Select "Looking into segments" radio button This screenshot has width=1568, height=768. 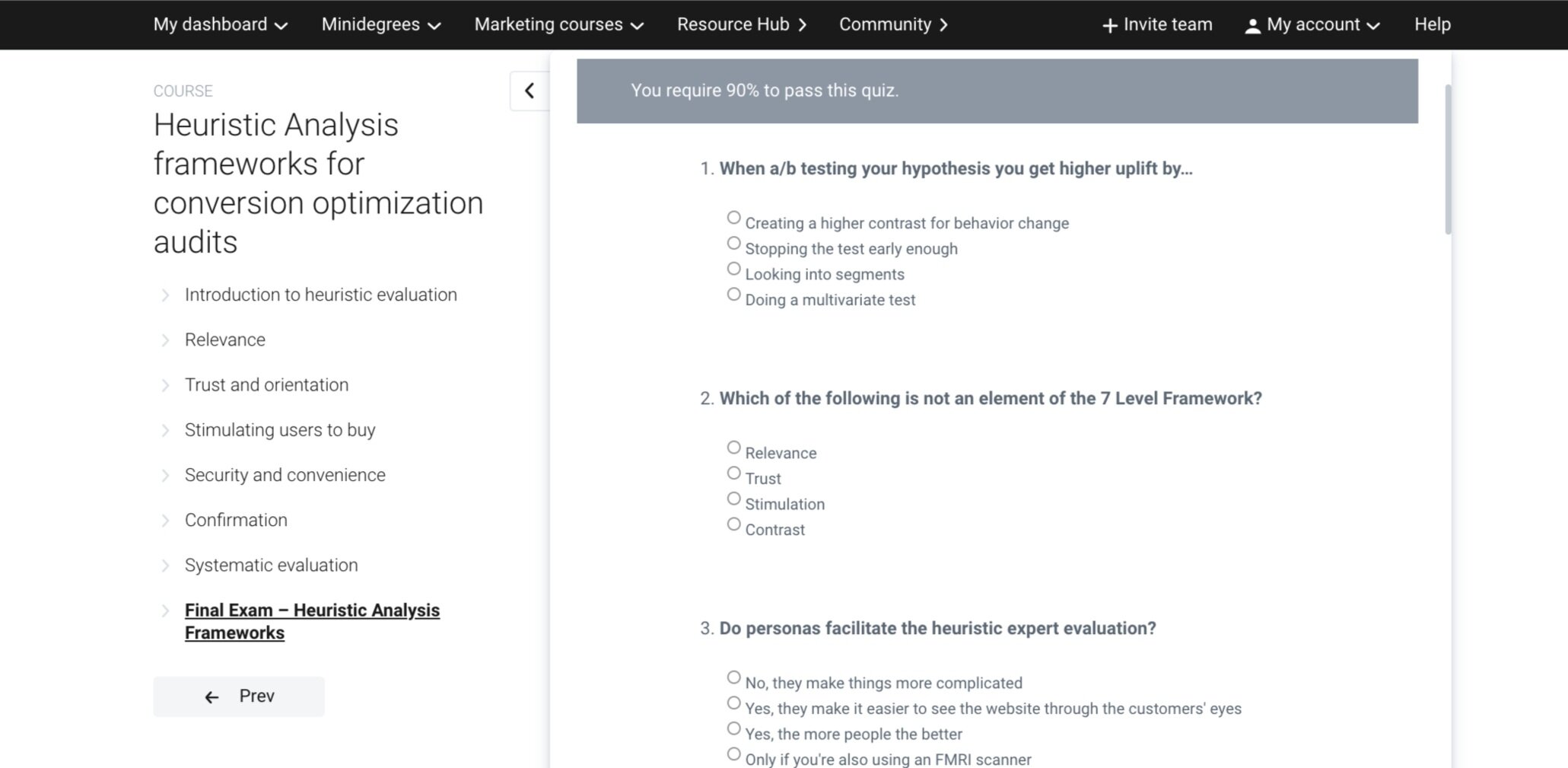[733, 269]
